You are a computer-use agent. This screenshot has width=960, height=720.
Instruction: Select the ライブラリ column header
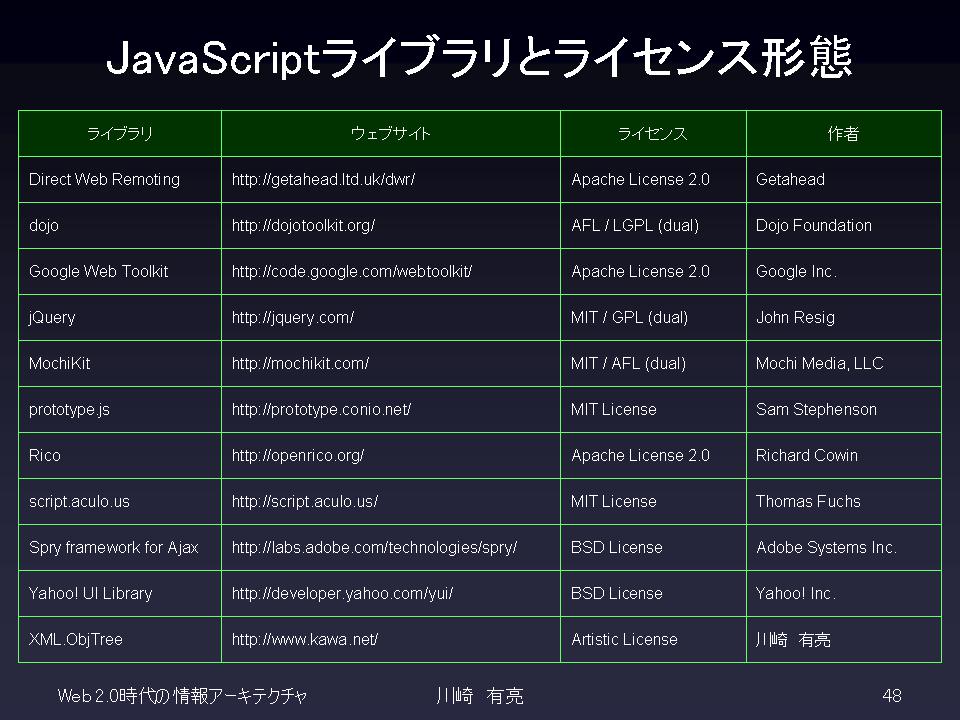coord(120,133)
